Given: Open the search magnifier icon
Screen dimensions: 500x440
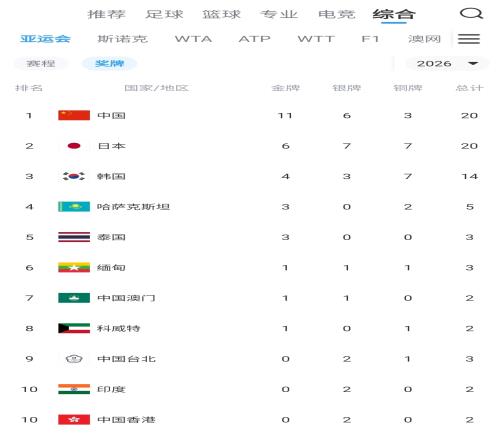Looking at the screenshot, I should coord(471,14).
